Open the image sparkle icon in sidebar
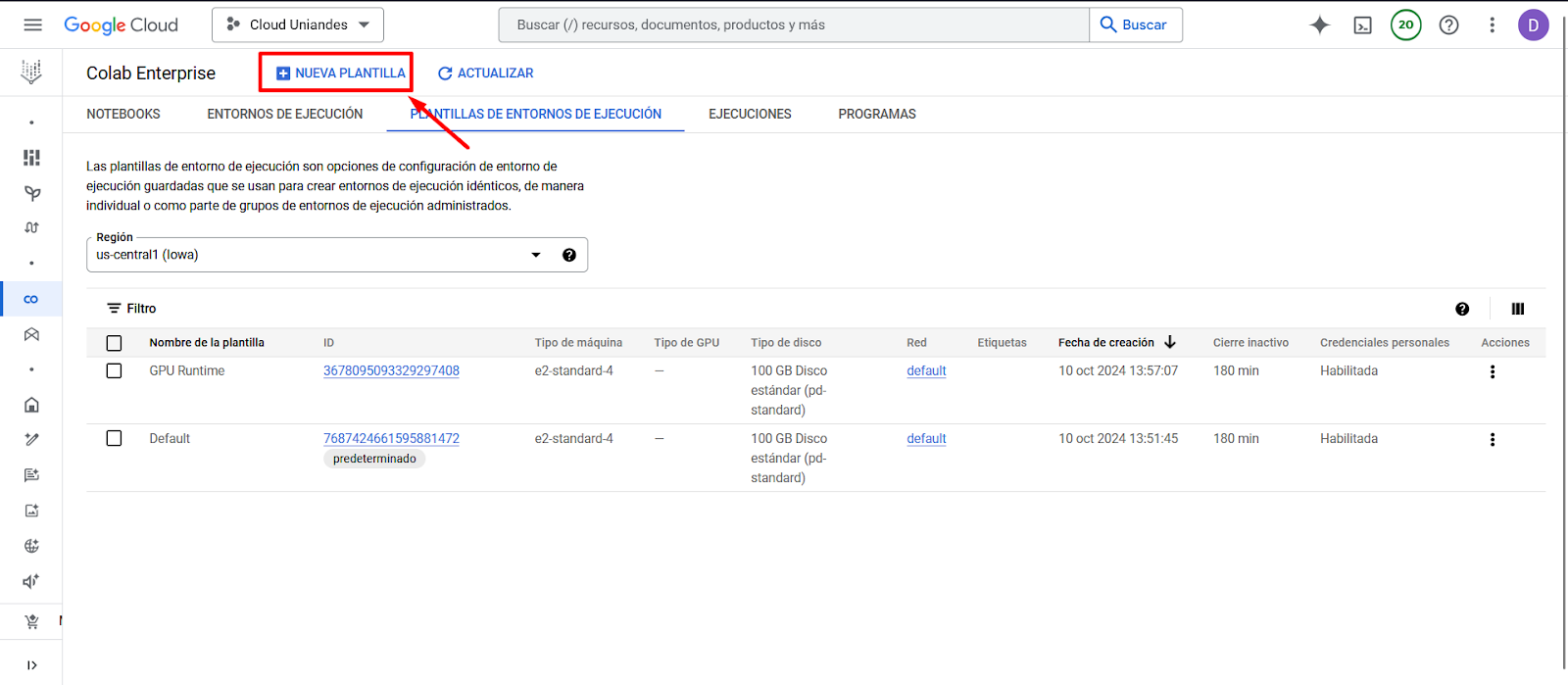The height and width of the screenshot is (685, 1568). click(x=31, y=511)
